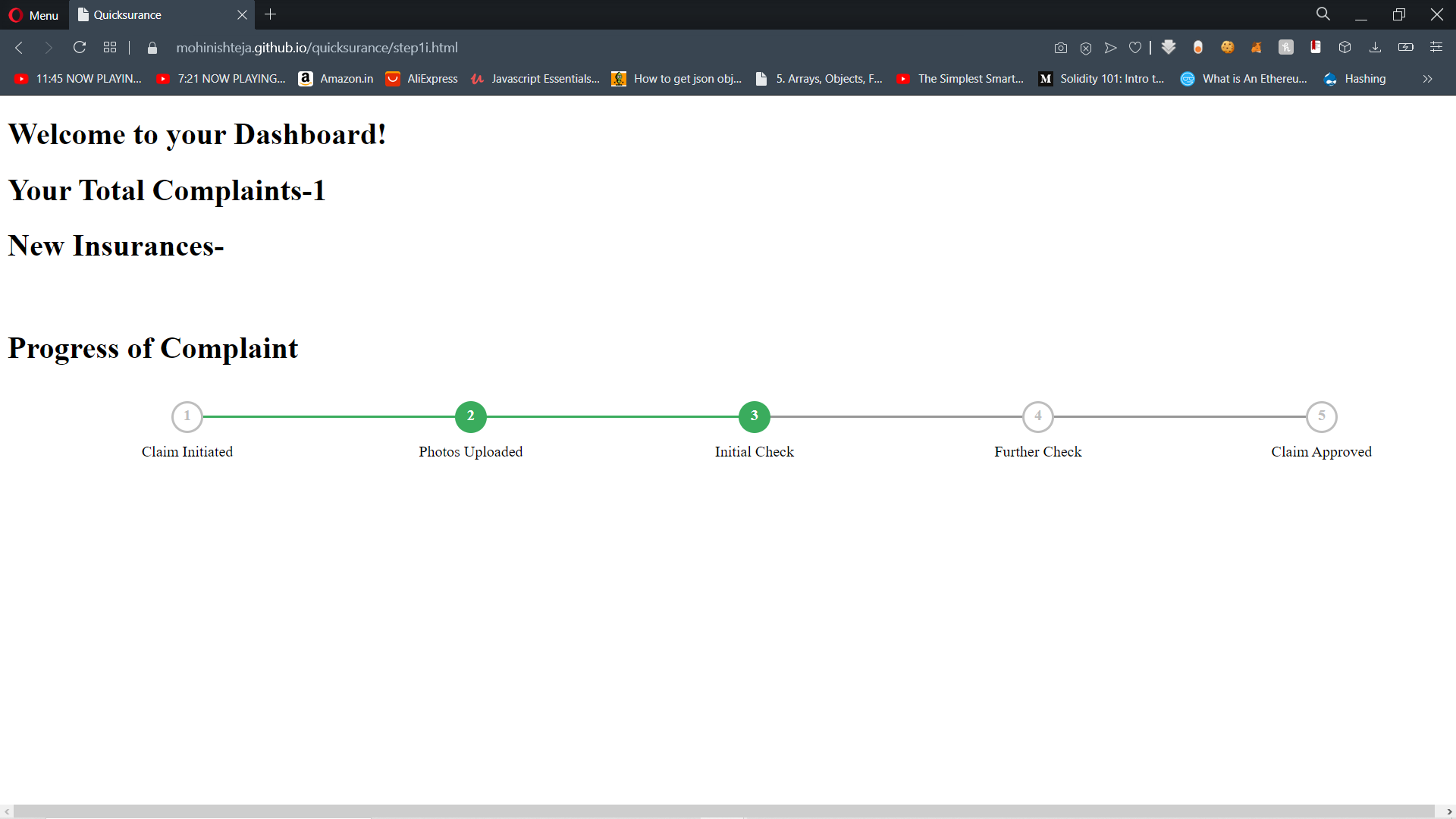The height and width of the screenshot is (819, 1456).
Task: Click step 4 Further Check circle
Action: point(1037,416)
